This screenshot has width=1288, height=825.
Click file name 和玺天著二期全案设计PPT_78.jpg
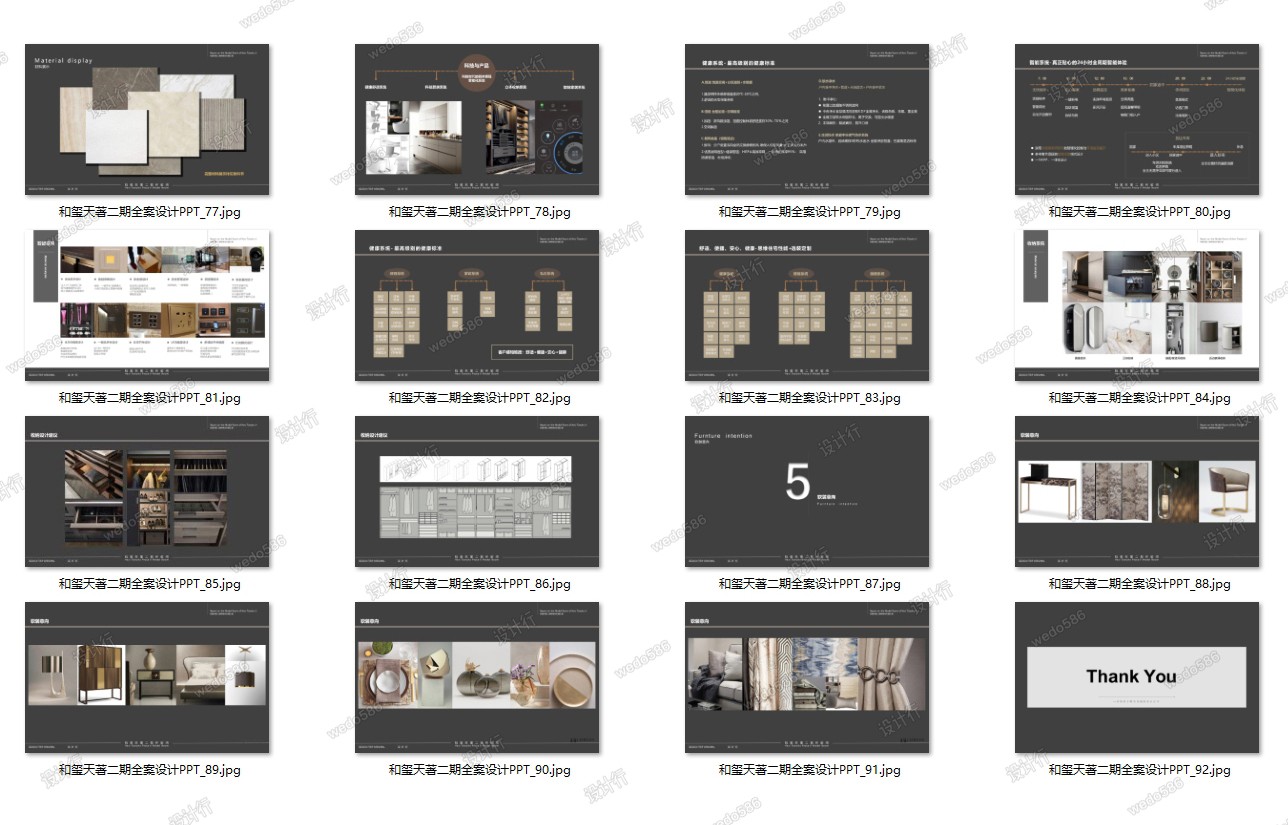point(479,212)
